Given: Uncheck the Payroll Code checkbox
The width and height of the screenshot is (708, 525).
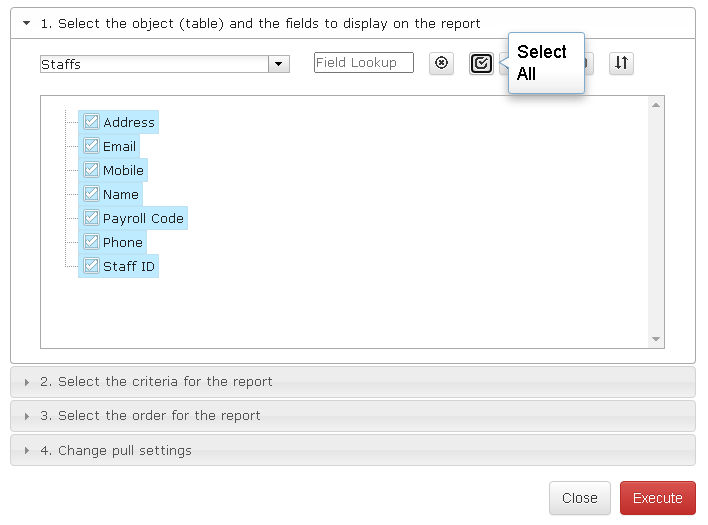Looking at the screenshot, I should pyautogui.click(x=91, y=218).
